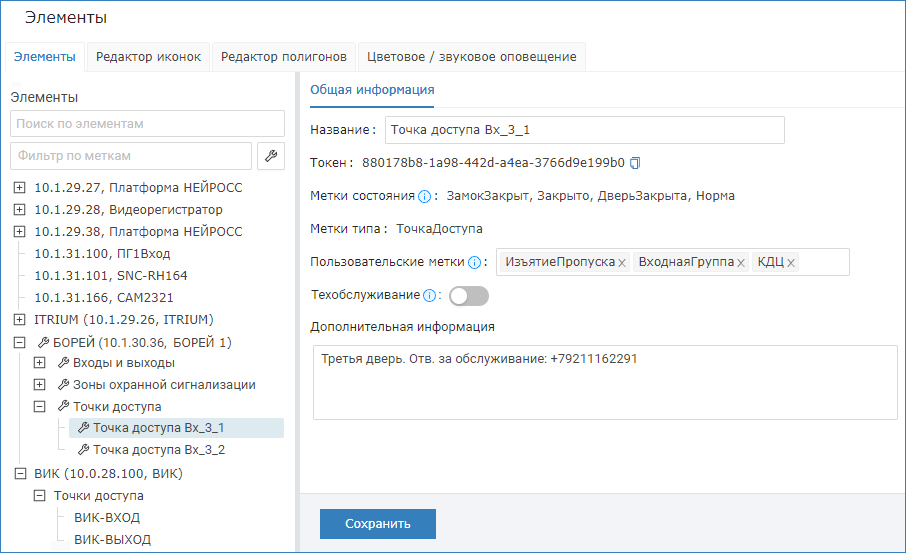Click the Сохранить button
The image size is (906, 553).
[378, 524]
